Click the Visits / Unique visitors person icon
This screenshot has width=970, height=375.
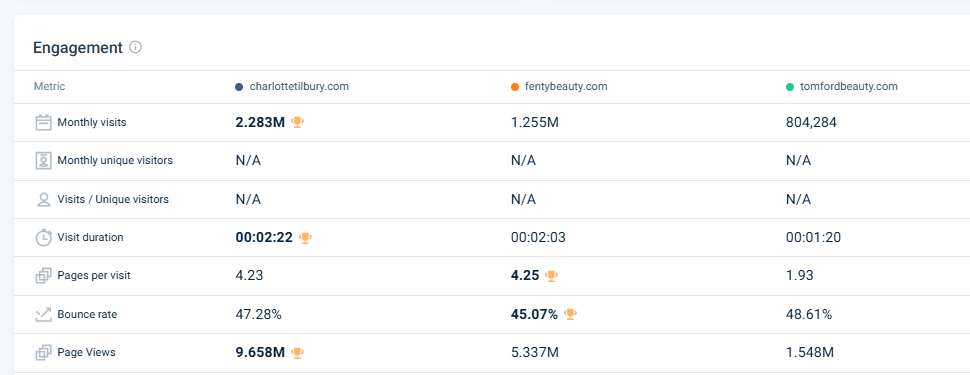pos(43,199)
